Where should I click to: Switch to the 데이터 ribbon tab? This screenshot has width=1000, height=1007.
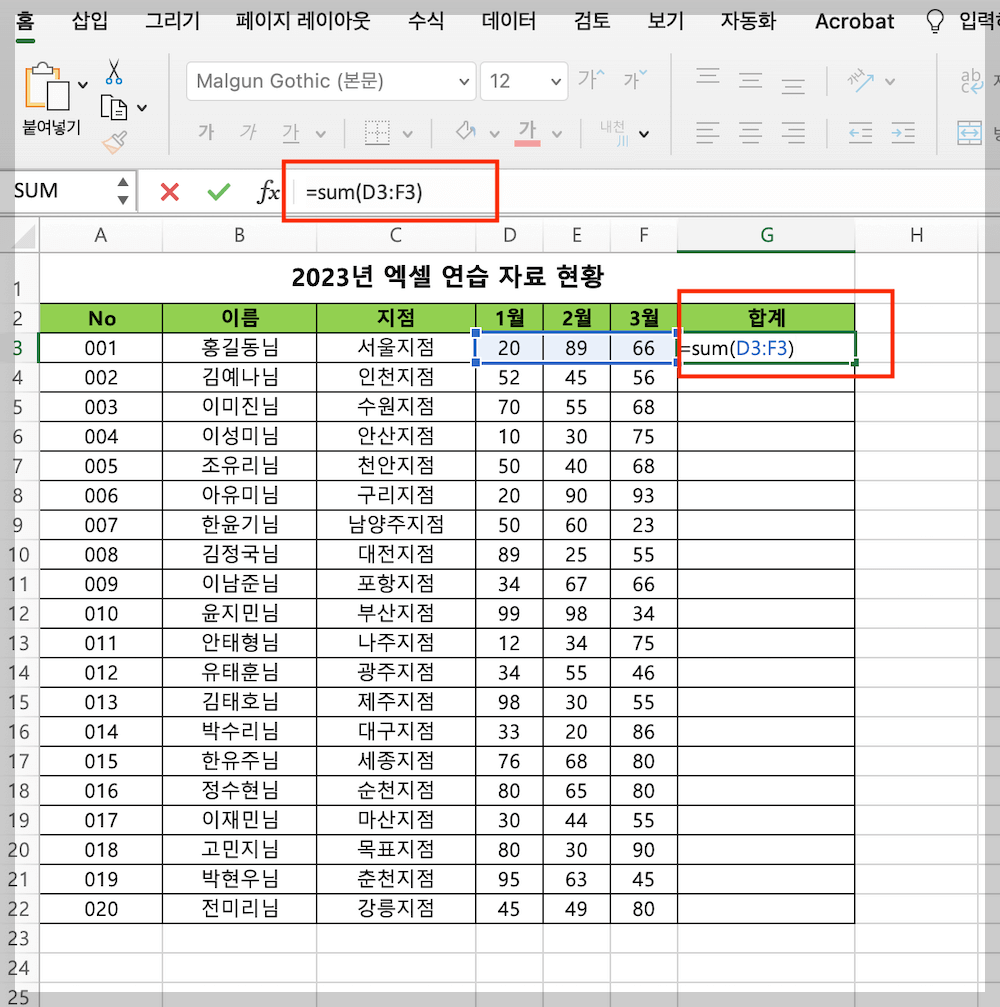click(508, 21)
